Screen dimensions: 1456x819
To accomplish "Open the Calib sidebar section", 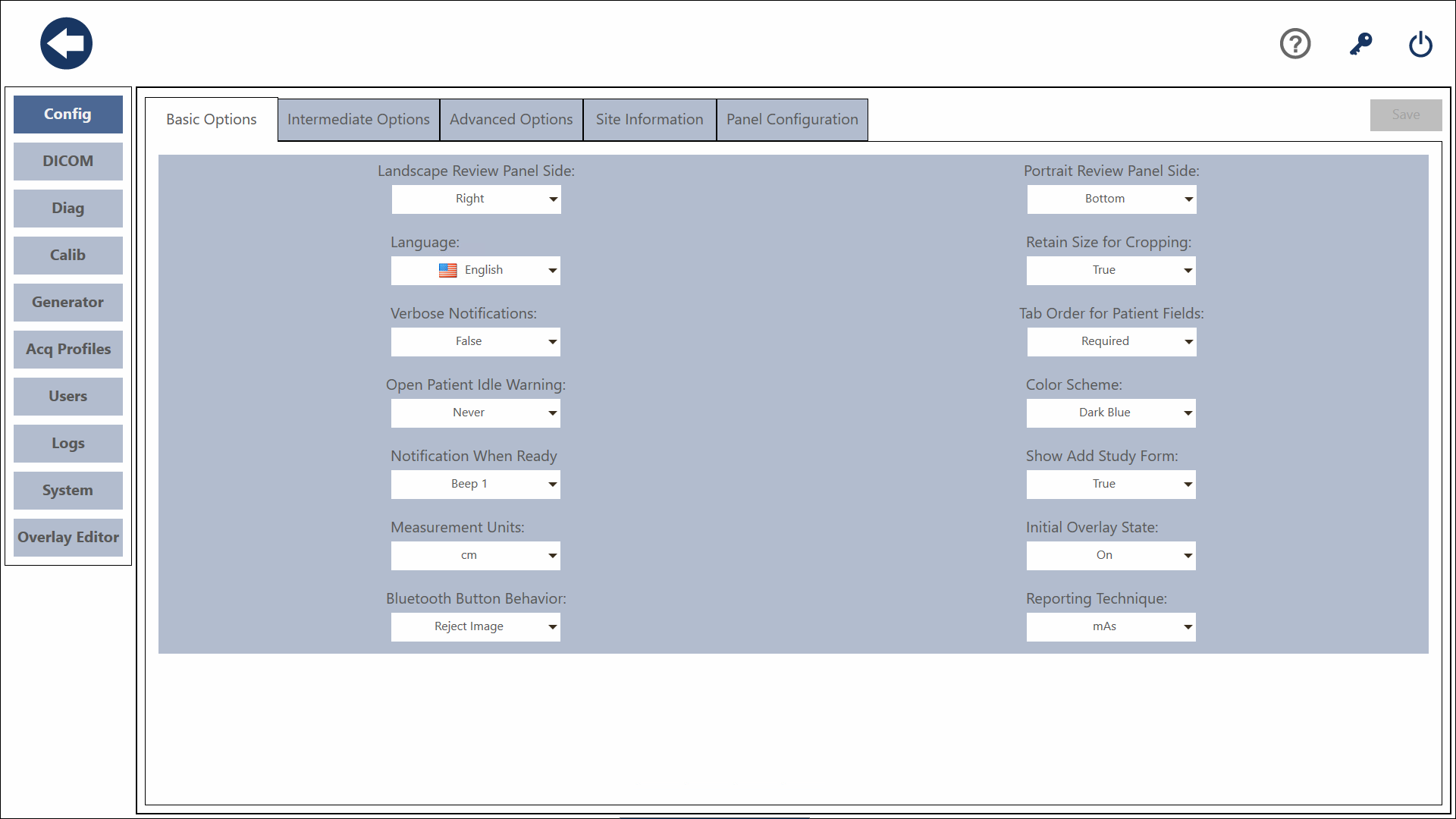I will click(68, 256).
